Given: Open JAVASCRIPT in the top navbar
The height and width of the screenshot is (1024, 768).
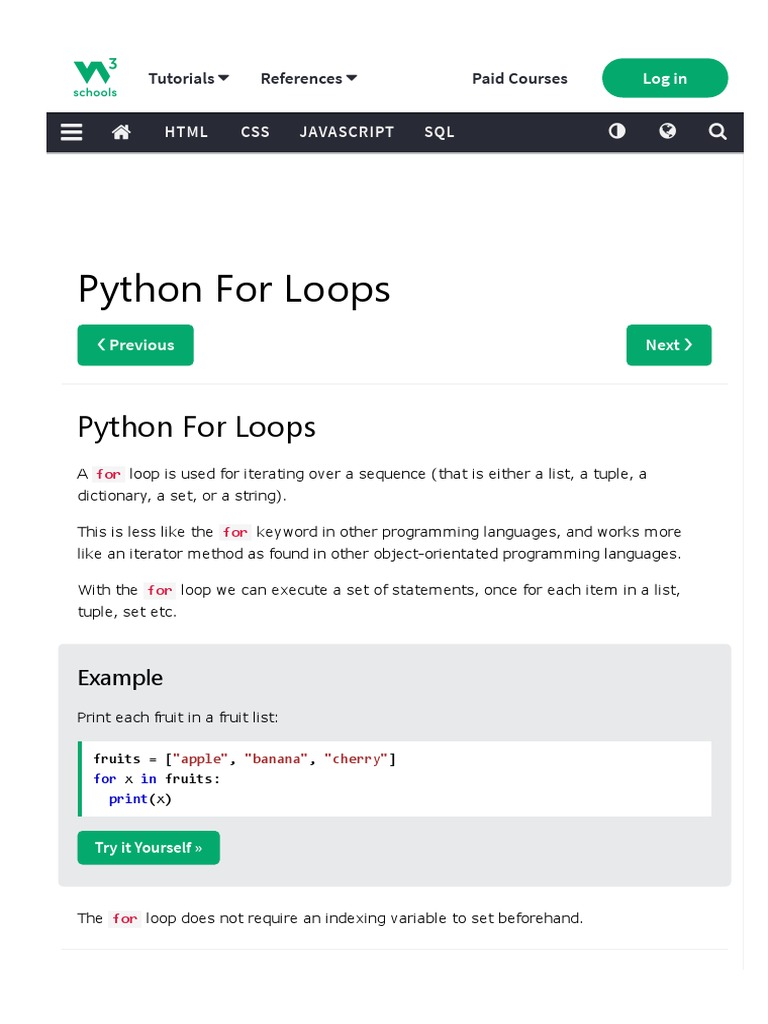Looking at the screenshot, I should point(347,132).
